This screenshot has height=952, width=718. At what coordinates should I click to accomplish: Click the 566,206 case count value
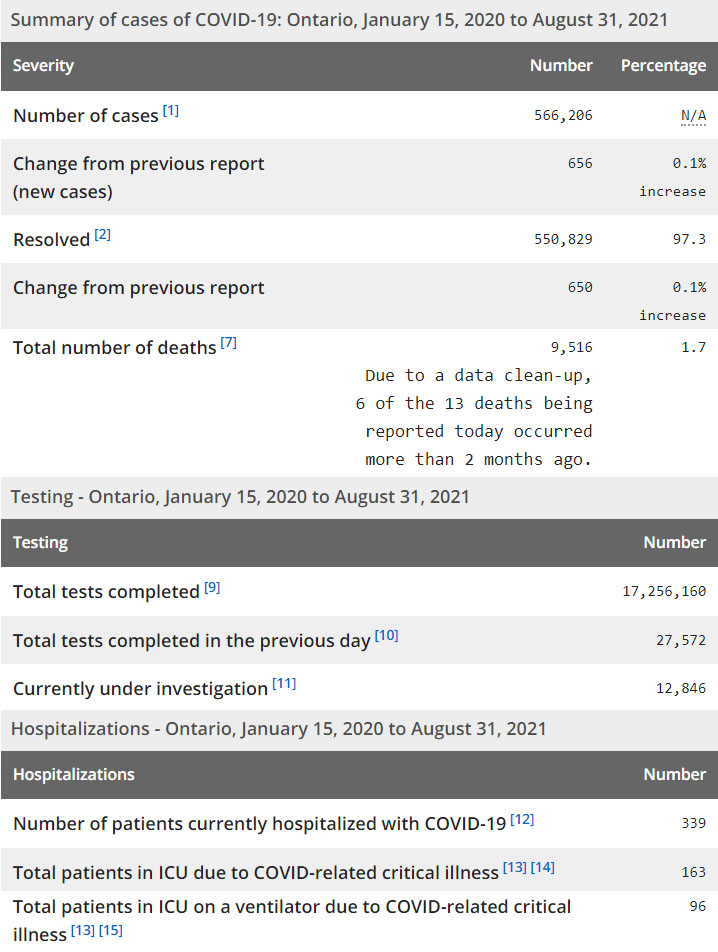pos(563,116)
